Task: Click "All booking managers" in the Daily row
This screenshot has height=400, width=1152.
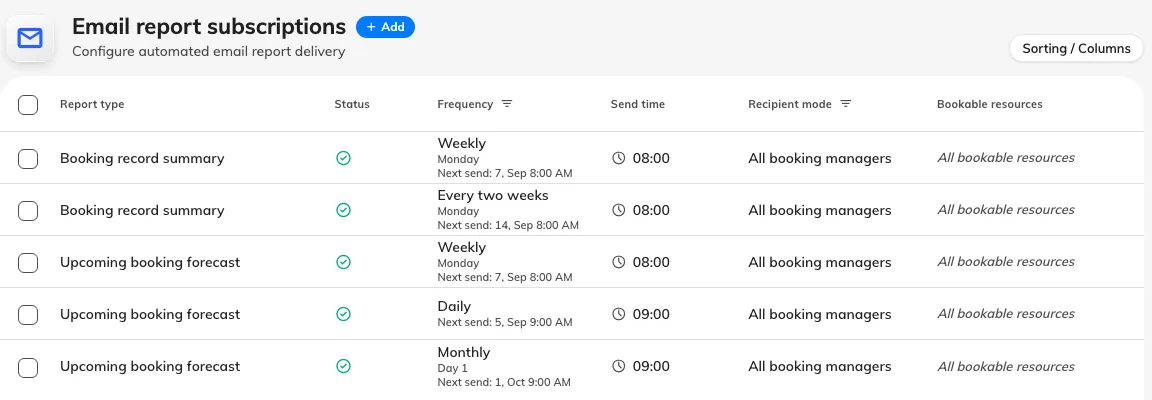Action: coord(820,315)
